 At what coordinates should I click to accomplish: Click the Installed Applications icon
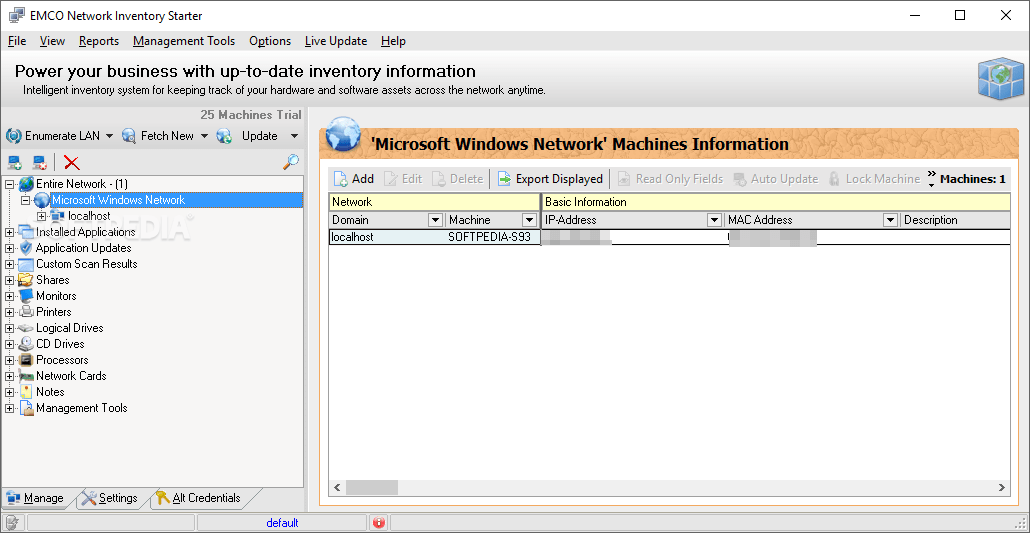point(26,232)
